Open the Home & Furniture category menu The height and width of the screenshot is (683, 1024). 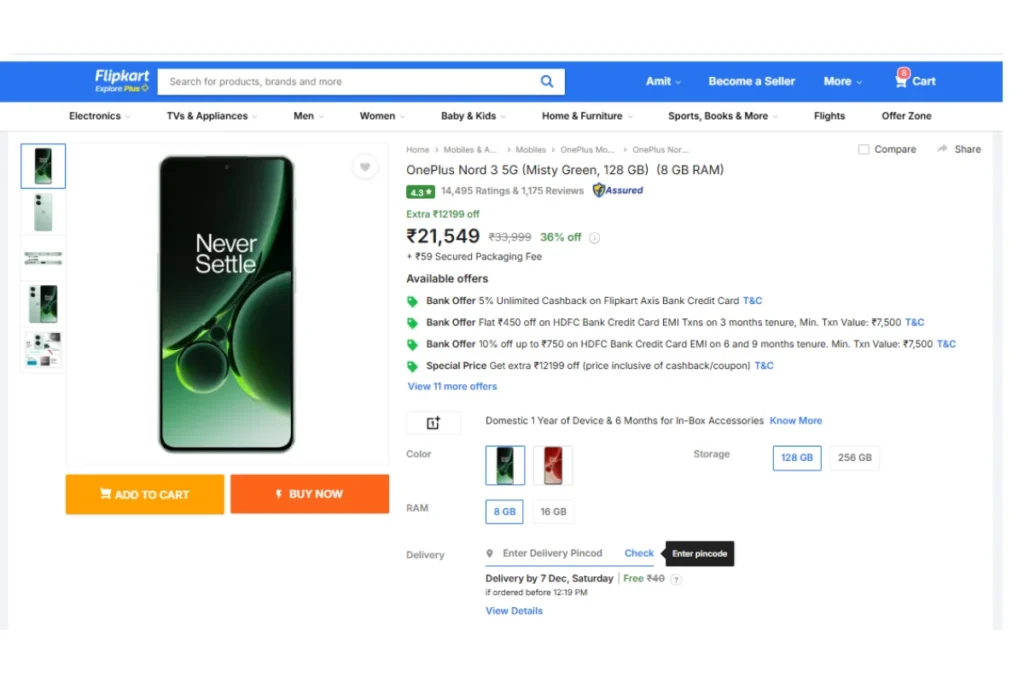(x=586, y=116)
